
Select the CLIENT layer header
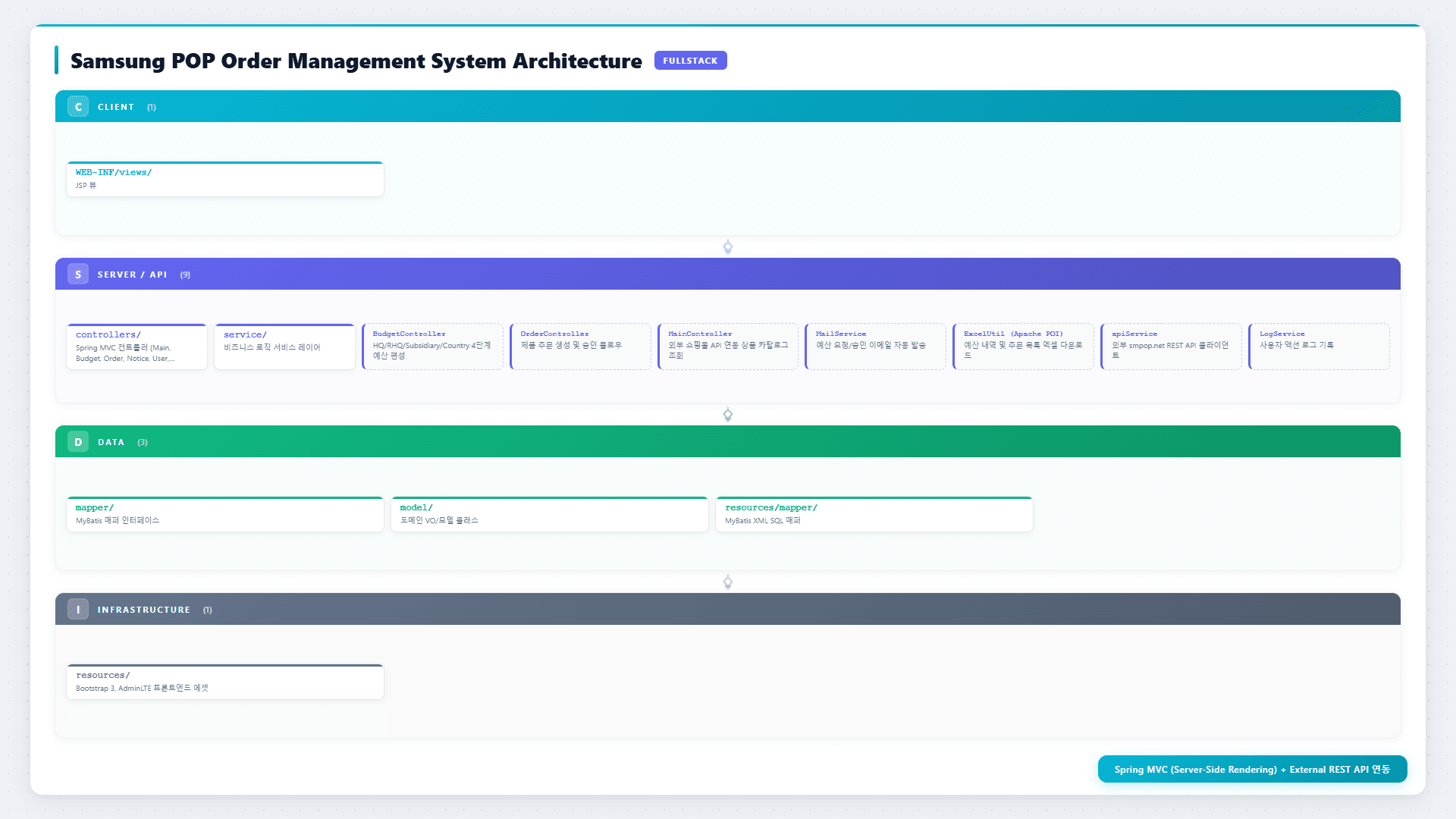pyautogui.click(x=728, y=107)
